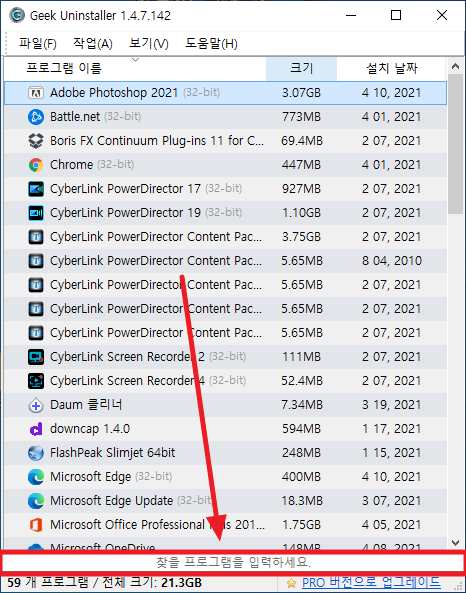Open the 도움말(H) menu
This screenshot has height=593, width=466.
click(x=211, y=43)
